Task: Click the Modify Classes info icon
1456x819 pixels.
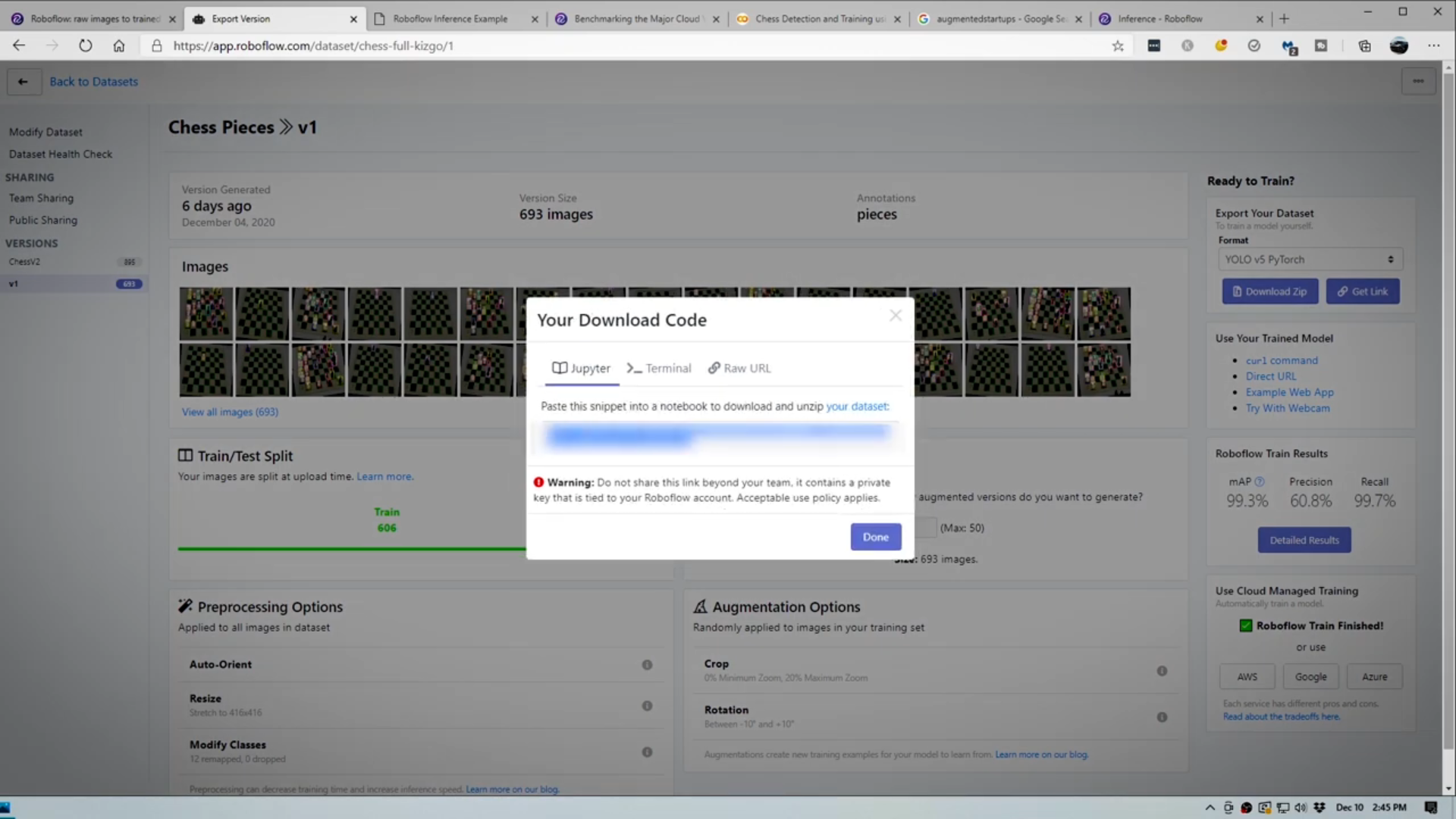Action: point(647,752)
